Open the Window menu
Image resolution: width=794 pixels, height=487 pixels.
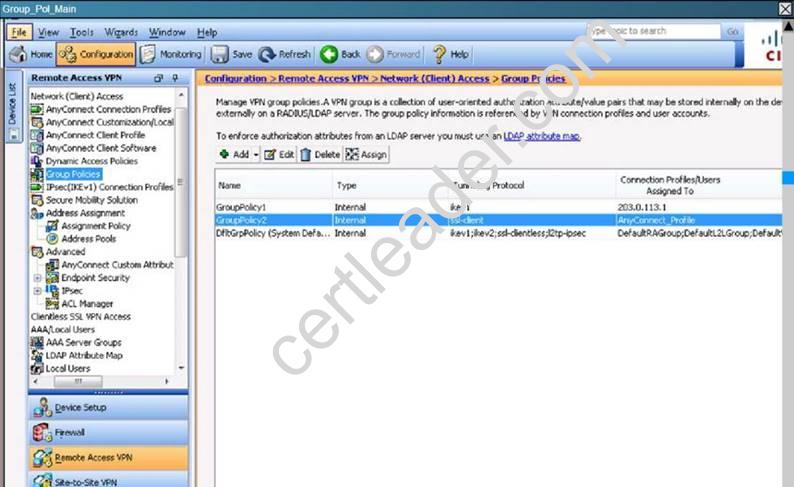(x=167, y=32)
